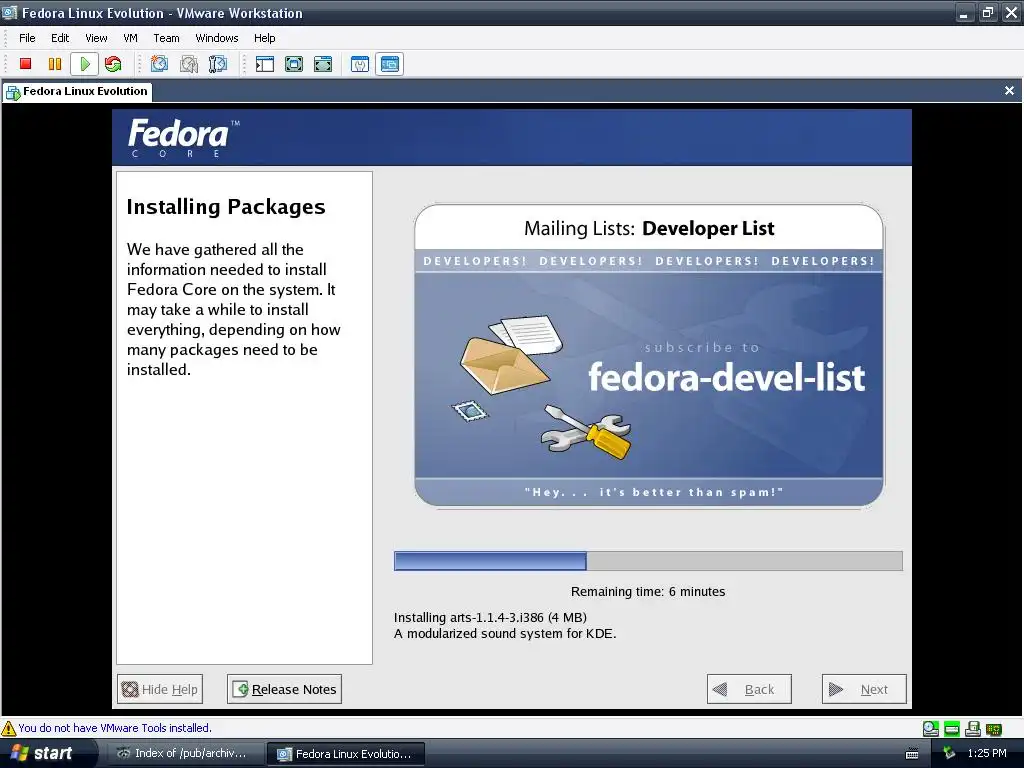This screenshot has height=768, width=1024.
Task: Click the 'Hey... it's better than spam!' caption
Action: pos(654,492)
